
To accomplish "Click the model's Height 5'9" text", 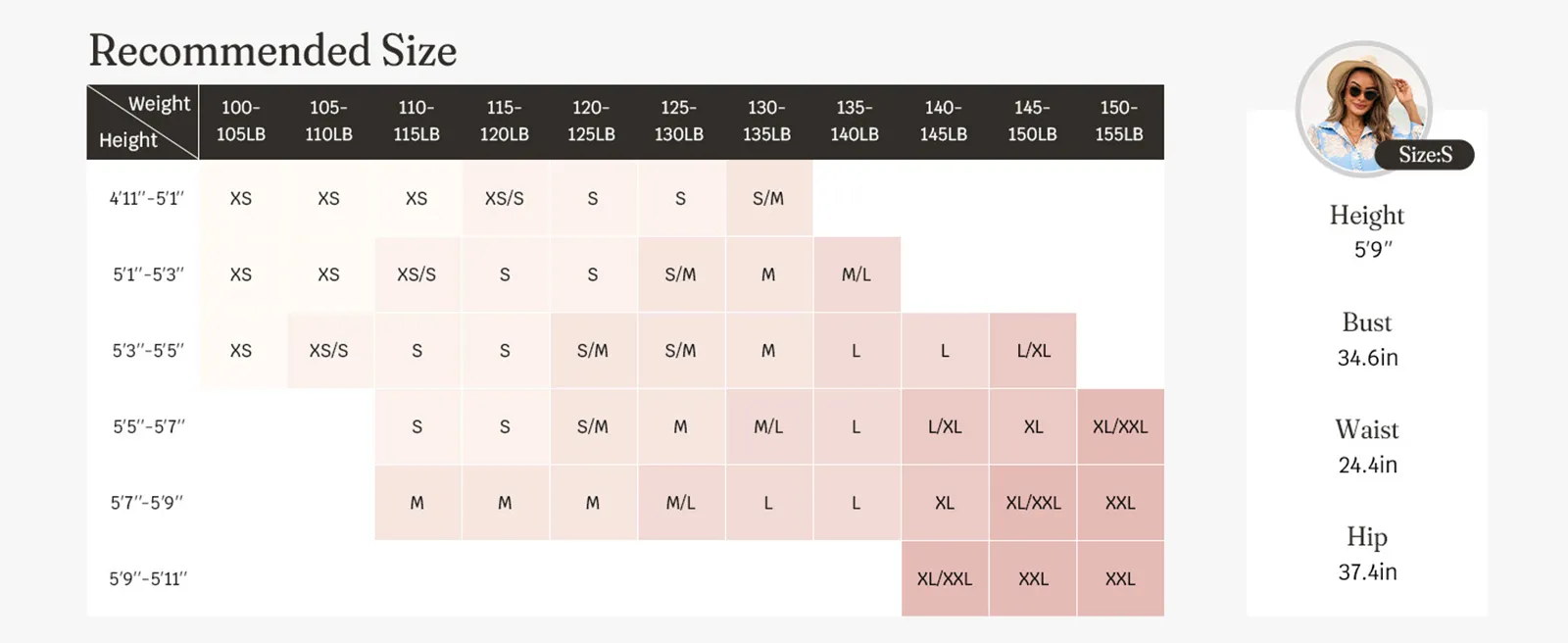I will coord(1367,231).
